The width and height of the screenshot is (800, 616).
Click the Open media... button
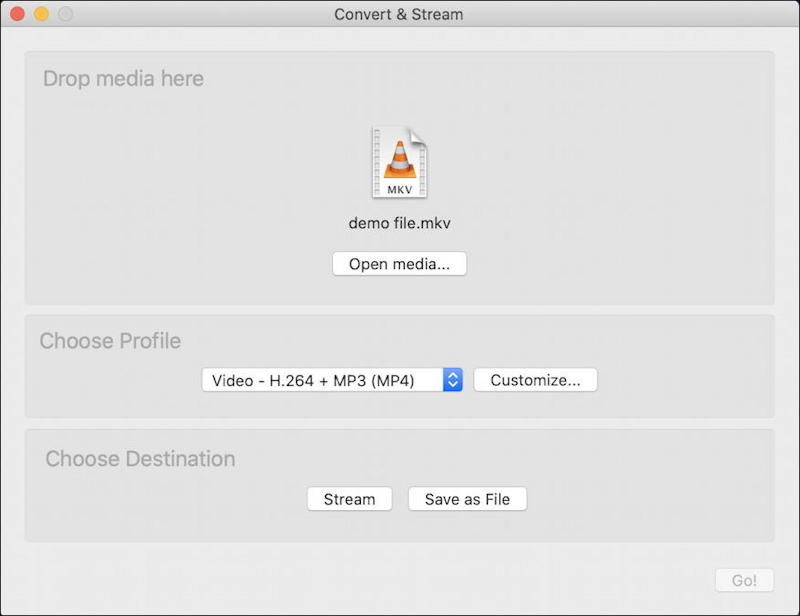pyautogui.click(x=399, y=264)
